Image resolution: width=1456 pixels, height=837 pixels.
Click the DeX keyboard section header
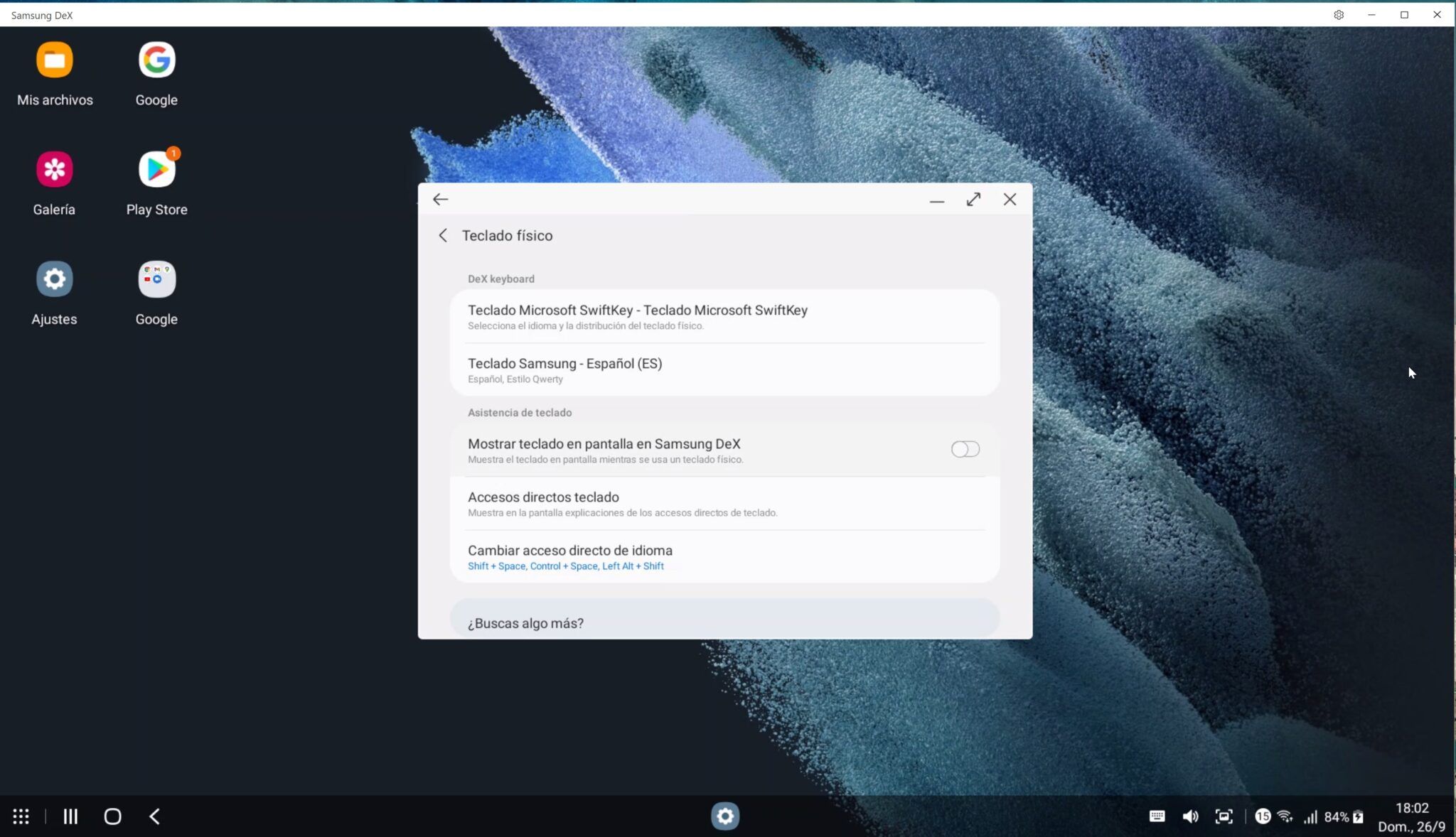[501, 279]
